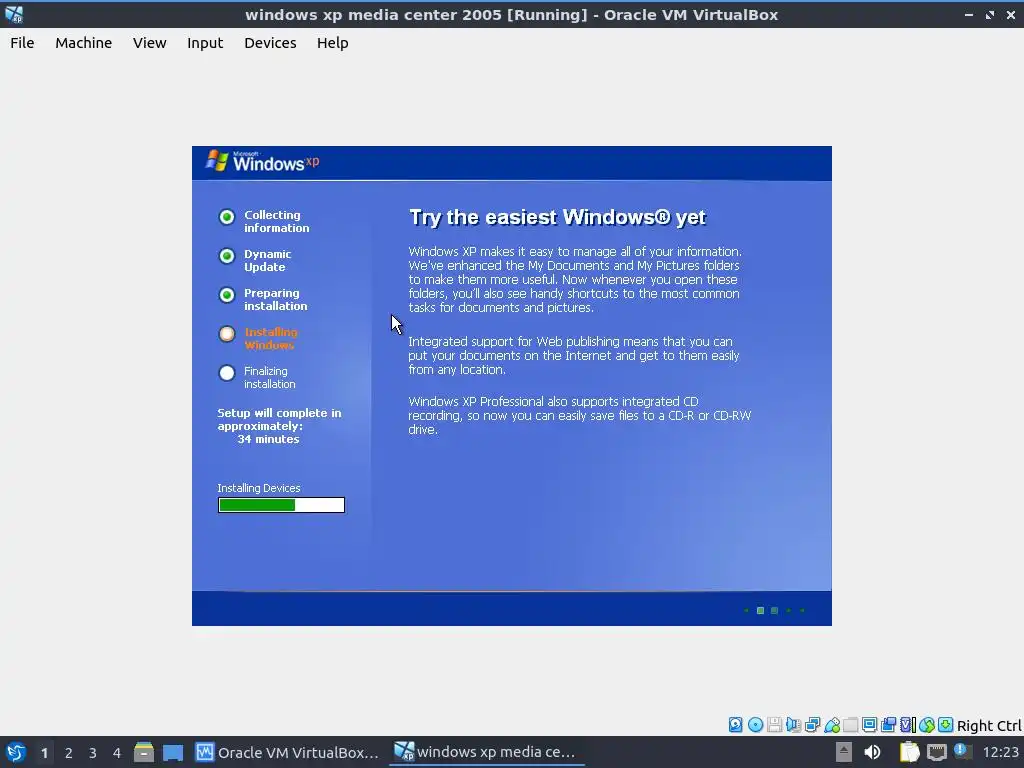Minimize the VirtualBox VM window

tap(968, 14)
